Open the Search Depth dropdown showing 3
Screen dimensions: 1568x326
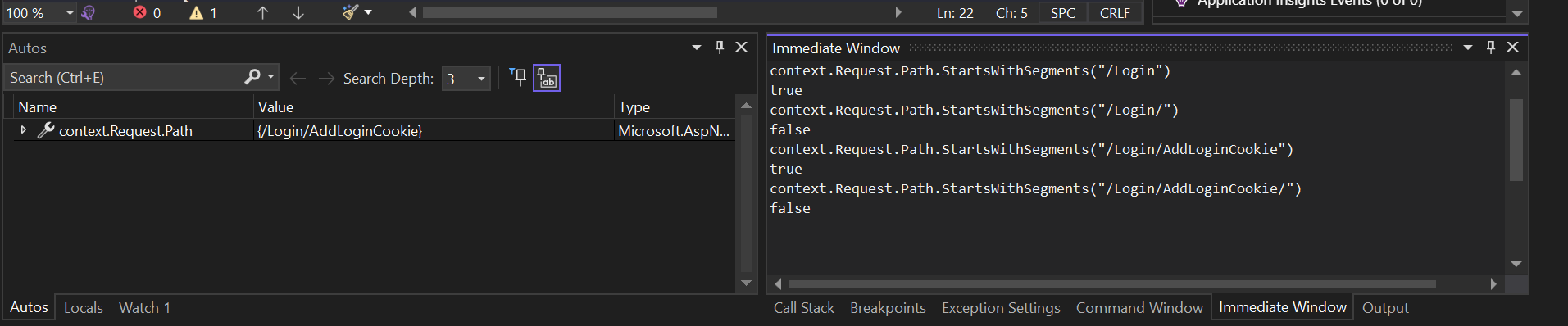[x=466, y=79]
